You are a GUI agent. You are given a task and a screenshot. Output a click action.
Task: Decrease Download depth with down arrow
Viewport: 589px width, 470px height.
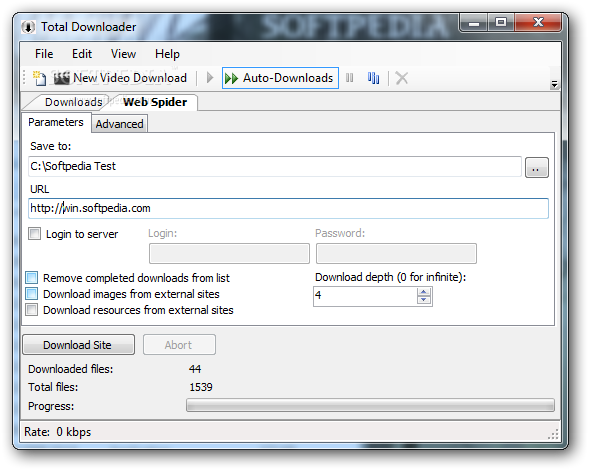coord(424,300)
